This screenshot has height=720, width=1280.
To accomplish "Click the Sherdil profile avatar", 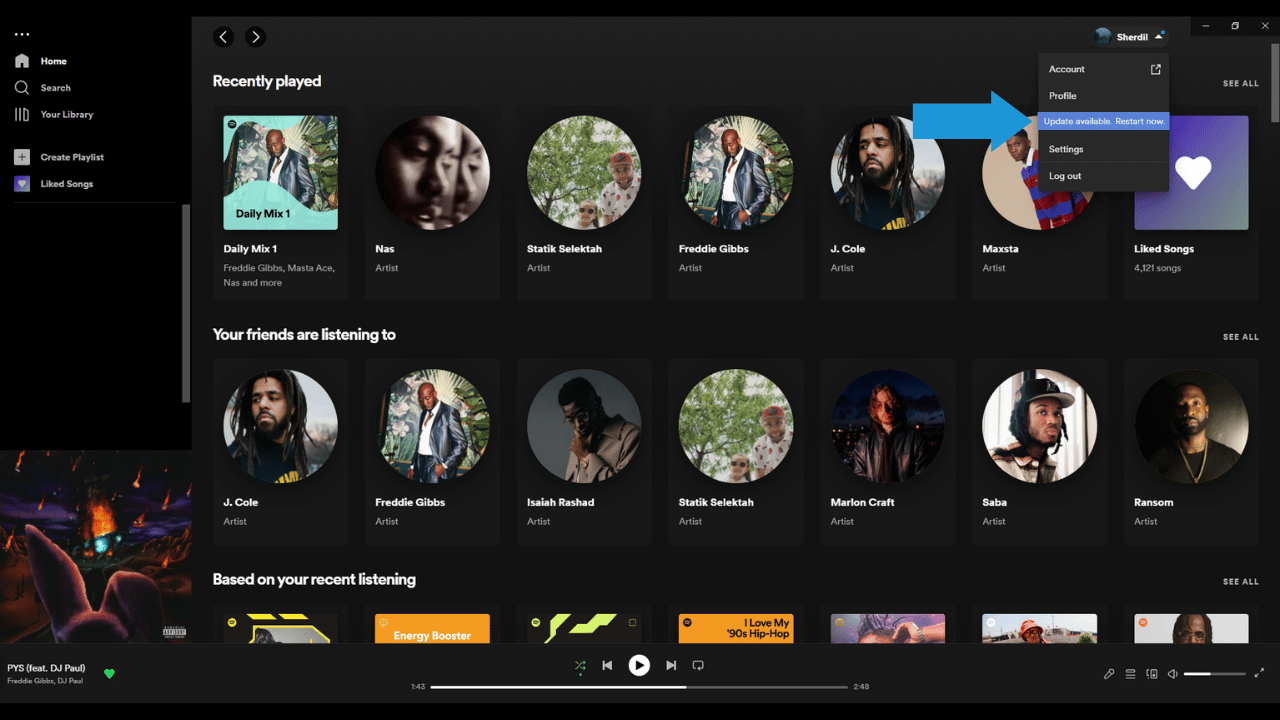I will pyautogui.click(x=1103, y=37).
